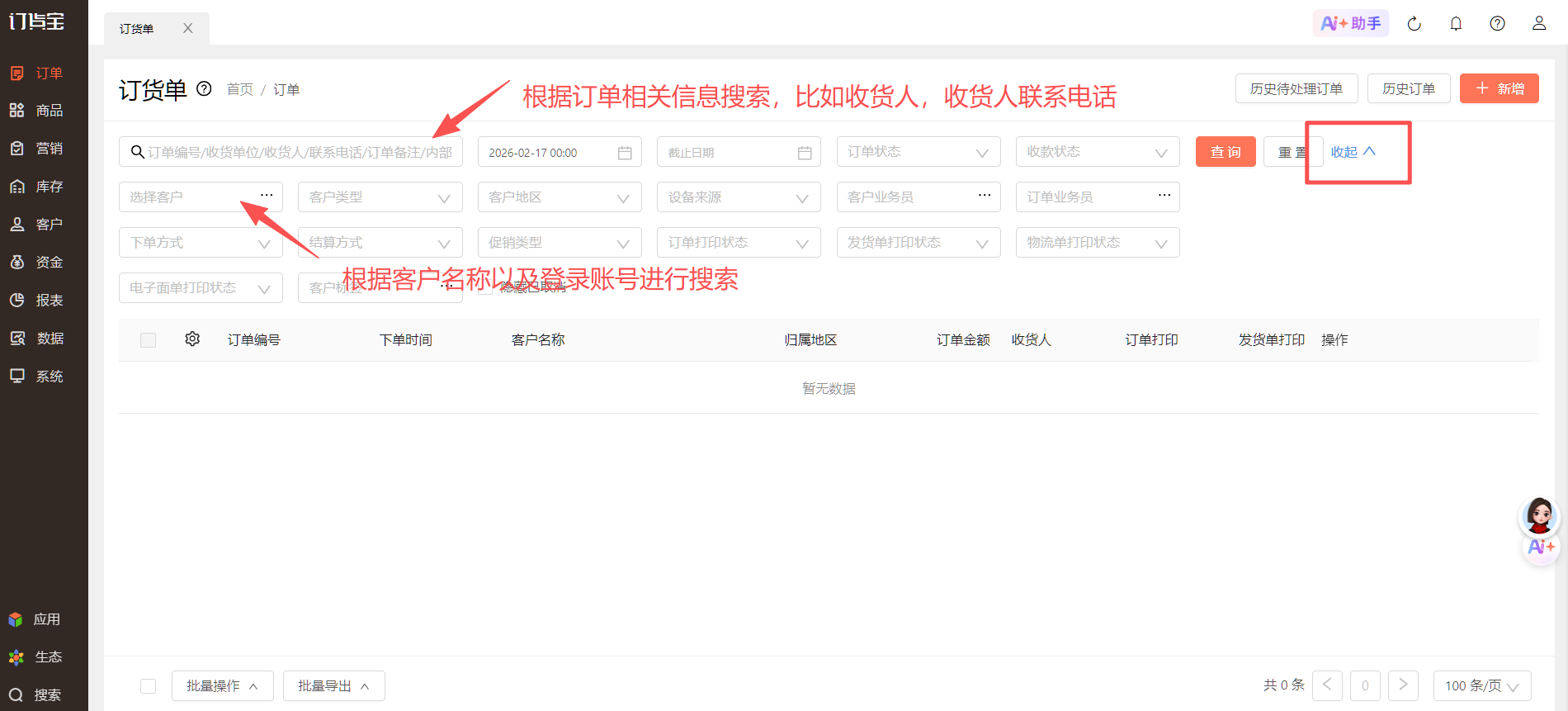Tick the checkbox beside 批量操作

[x=149, y=686]
